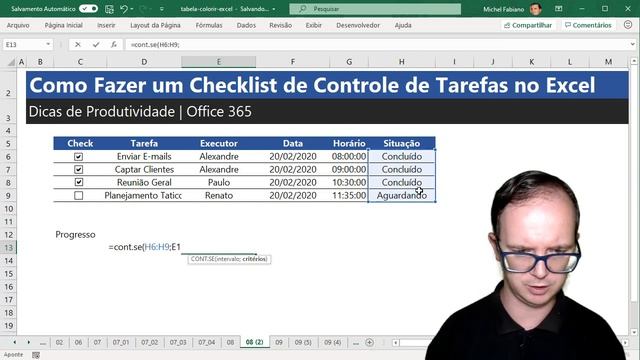Image resolution: width=640 pixels, height=360 pixels.
Task: Open the Layout da Página tab
Action: 155,25
